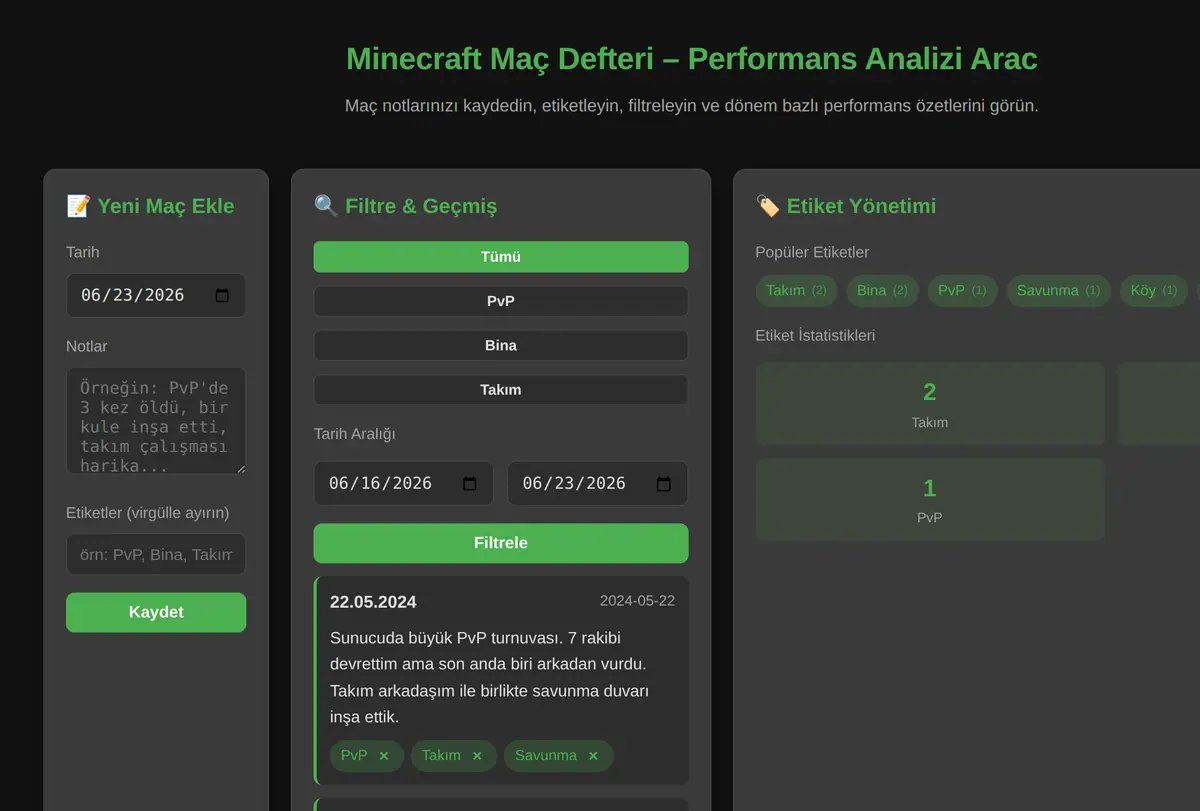The width and height of the screenshot is (1200, 811).
Task: Click the Popüler Etiketler label
Action: tap(812, 252)
